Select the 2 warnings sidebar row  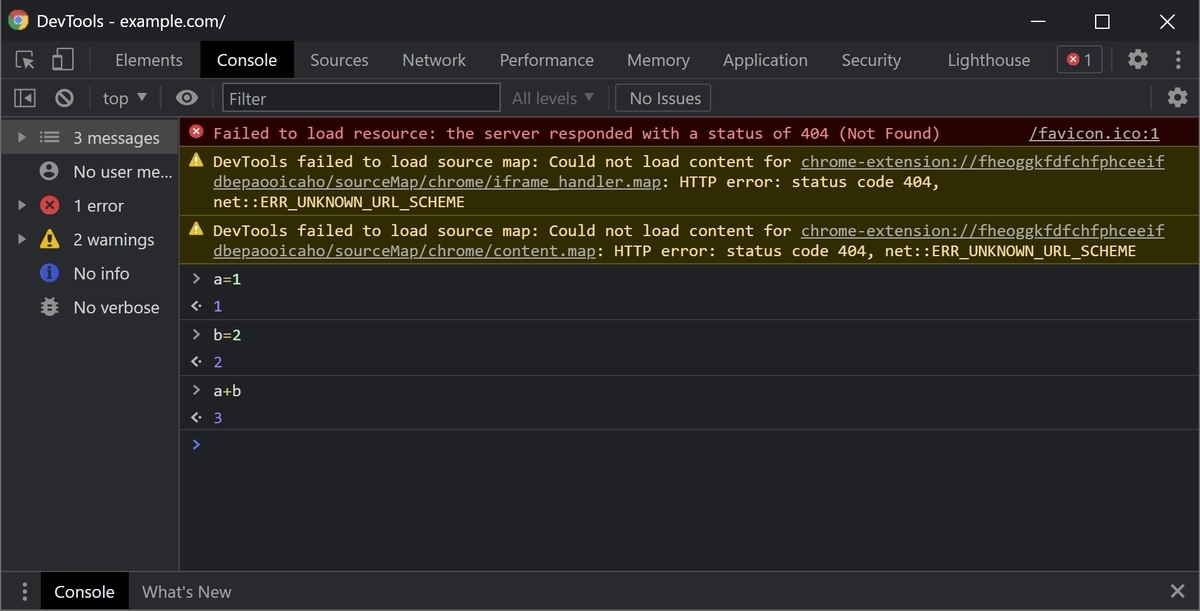click(90, 240)
